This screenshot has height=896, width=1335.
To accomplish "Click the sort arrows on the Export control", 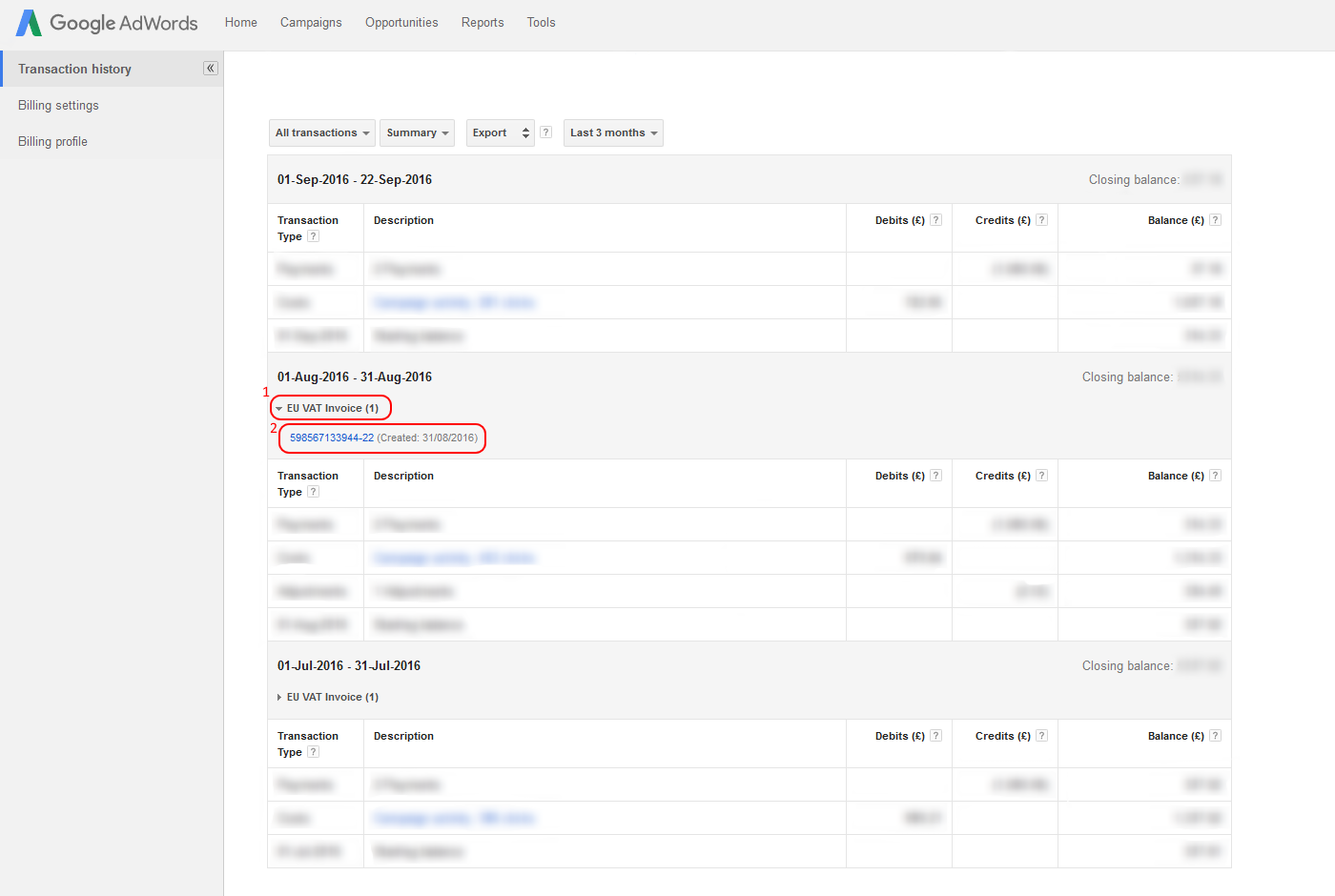I will point(524,132).
